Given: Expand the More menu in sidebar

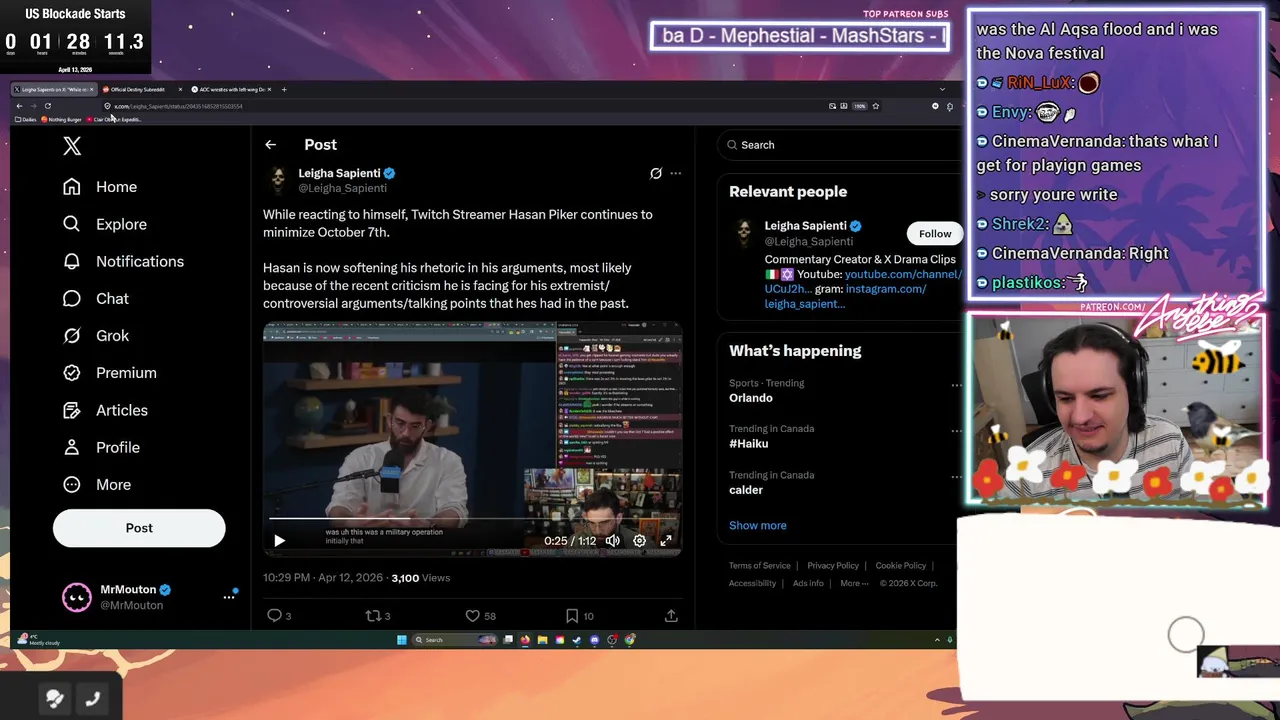Looking at the screenshot, I should [97, 484].
